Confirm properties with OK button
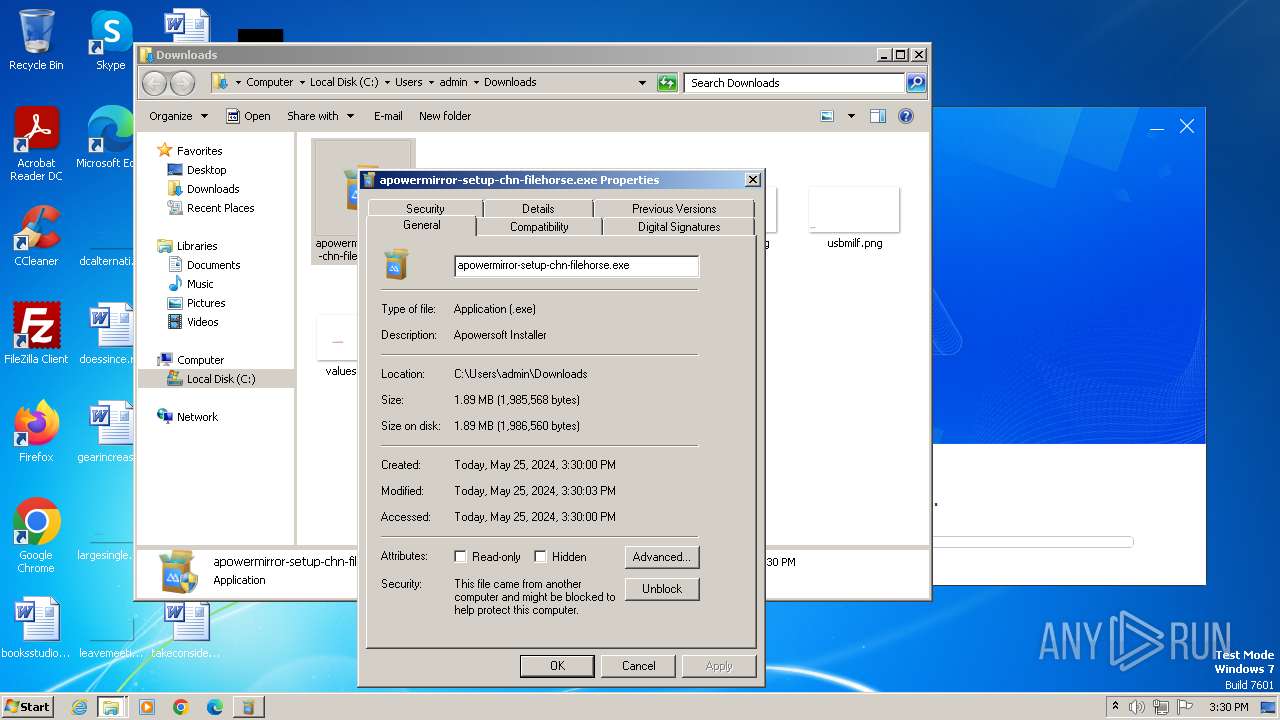This screenshot has height=720, width=1280. coord(557,666)
